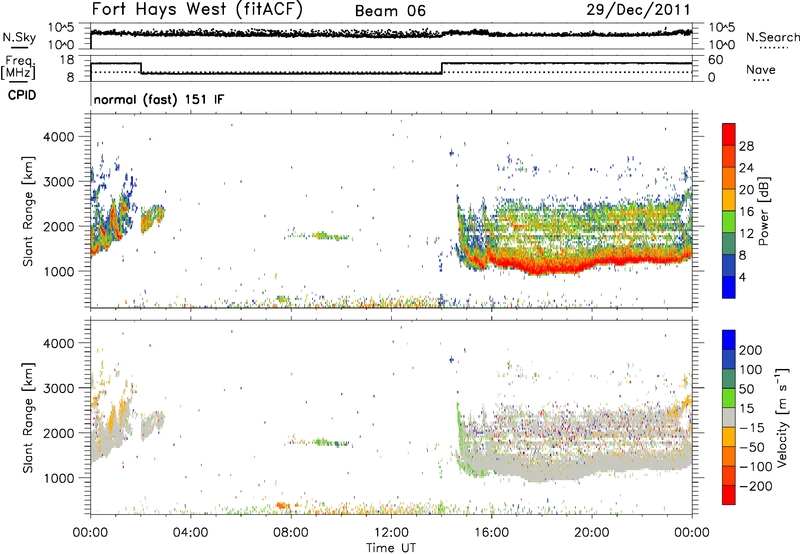Click the '1000' tick in the Velocity panel

point(58,478)
